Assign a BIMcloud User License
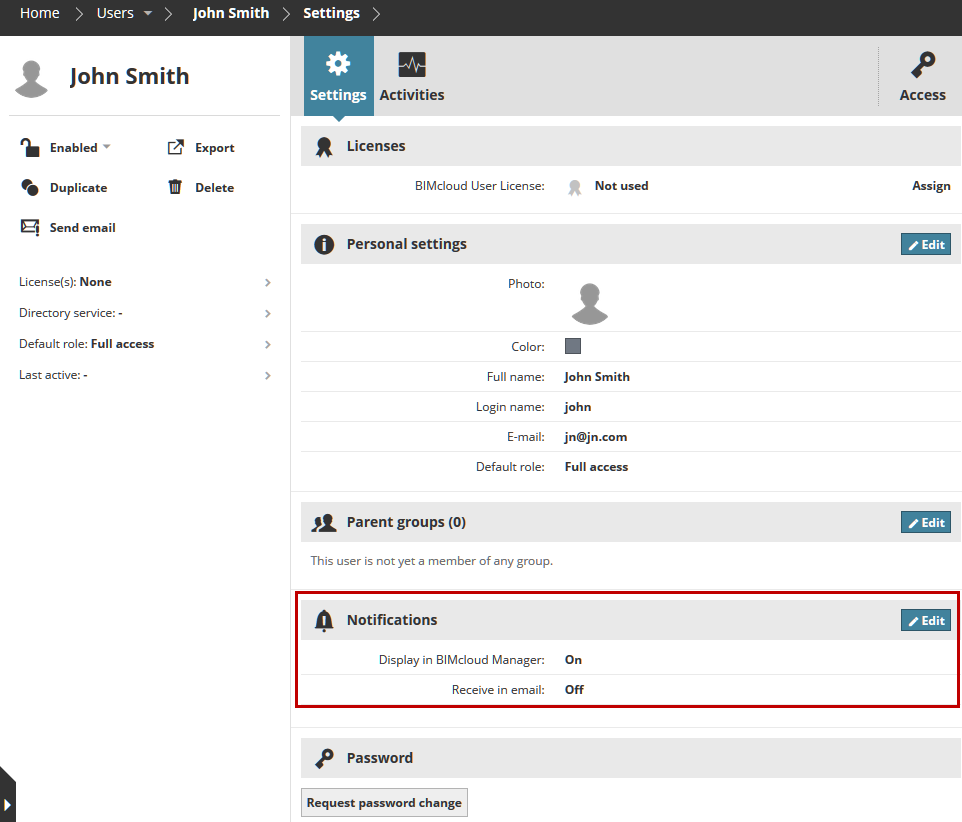 click(931, 186)
